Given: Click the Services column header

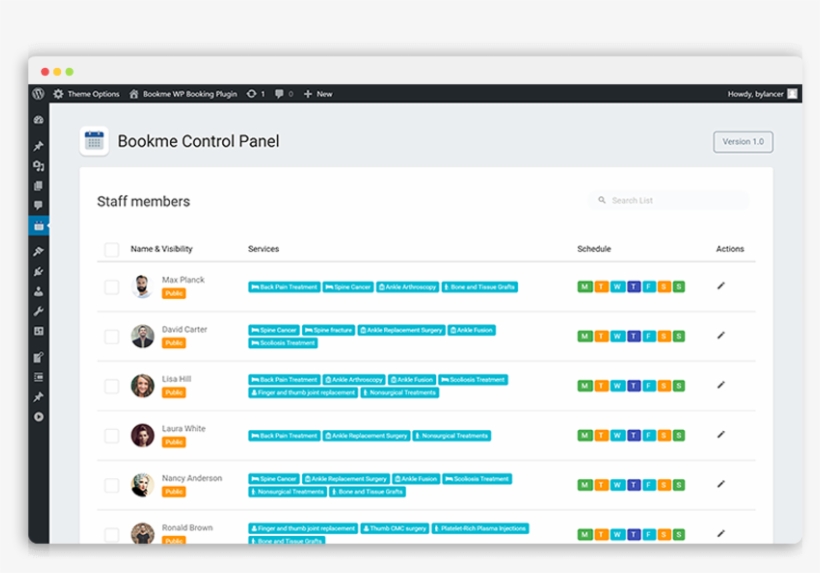Looking at the screenshot, I should 264,249.
